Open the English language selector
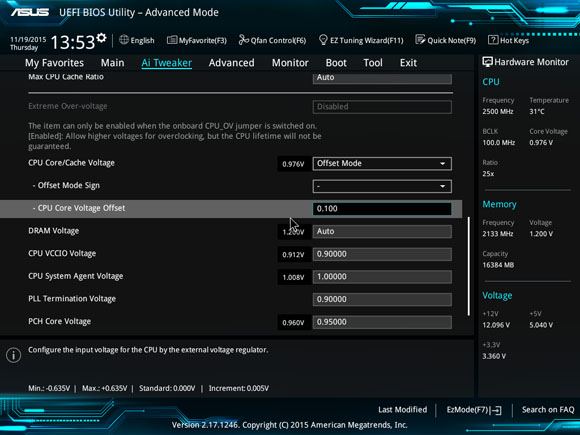 136,40
